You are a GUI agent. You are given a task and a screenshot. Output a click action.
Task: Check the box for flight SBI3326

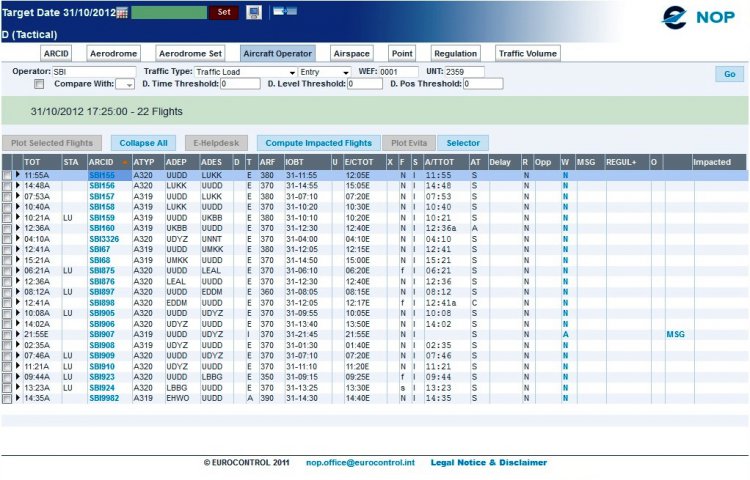tap(7, 239)
